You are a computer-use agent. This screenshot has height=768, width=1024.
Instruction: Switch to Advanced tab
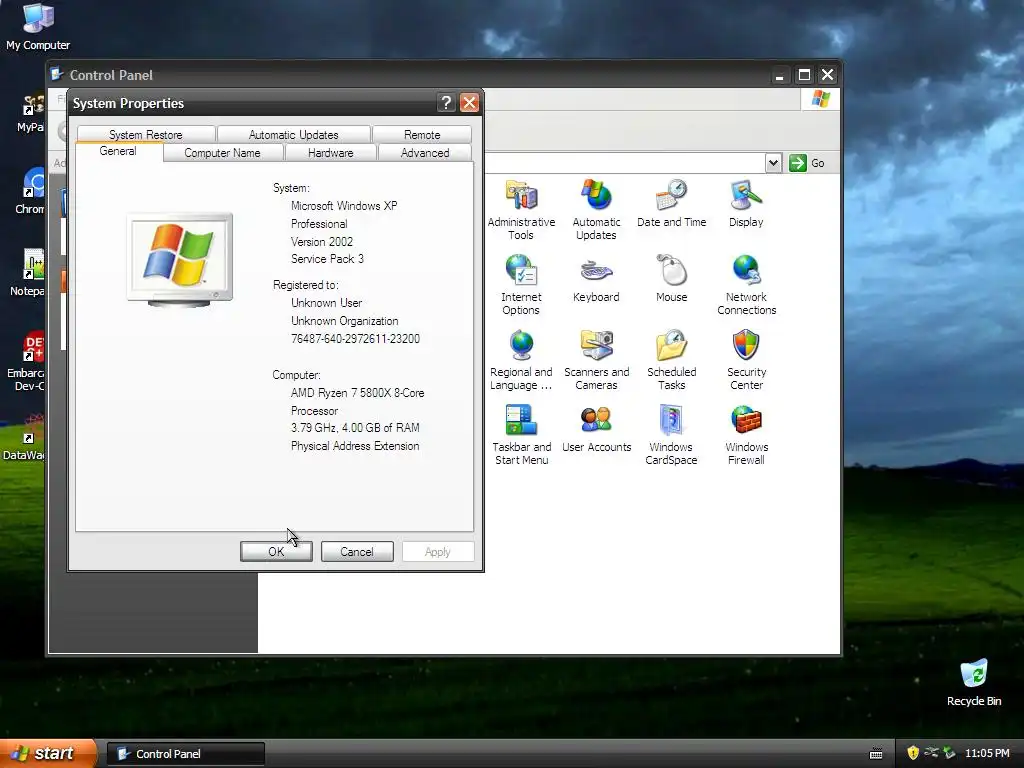tap(424, 153)
